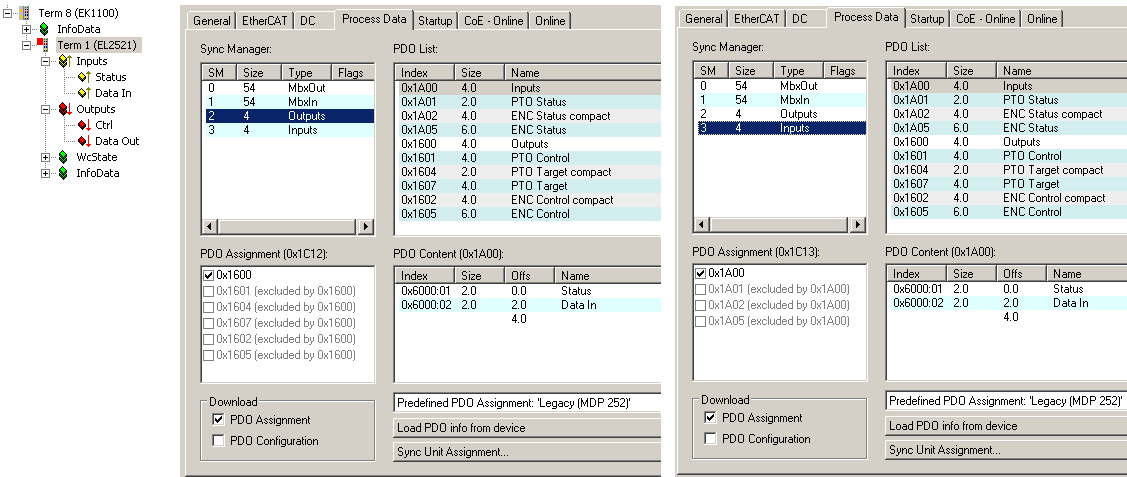
Task: Click Load PDO info from device in left panel
Action: coord(527,427)
